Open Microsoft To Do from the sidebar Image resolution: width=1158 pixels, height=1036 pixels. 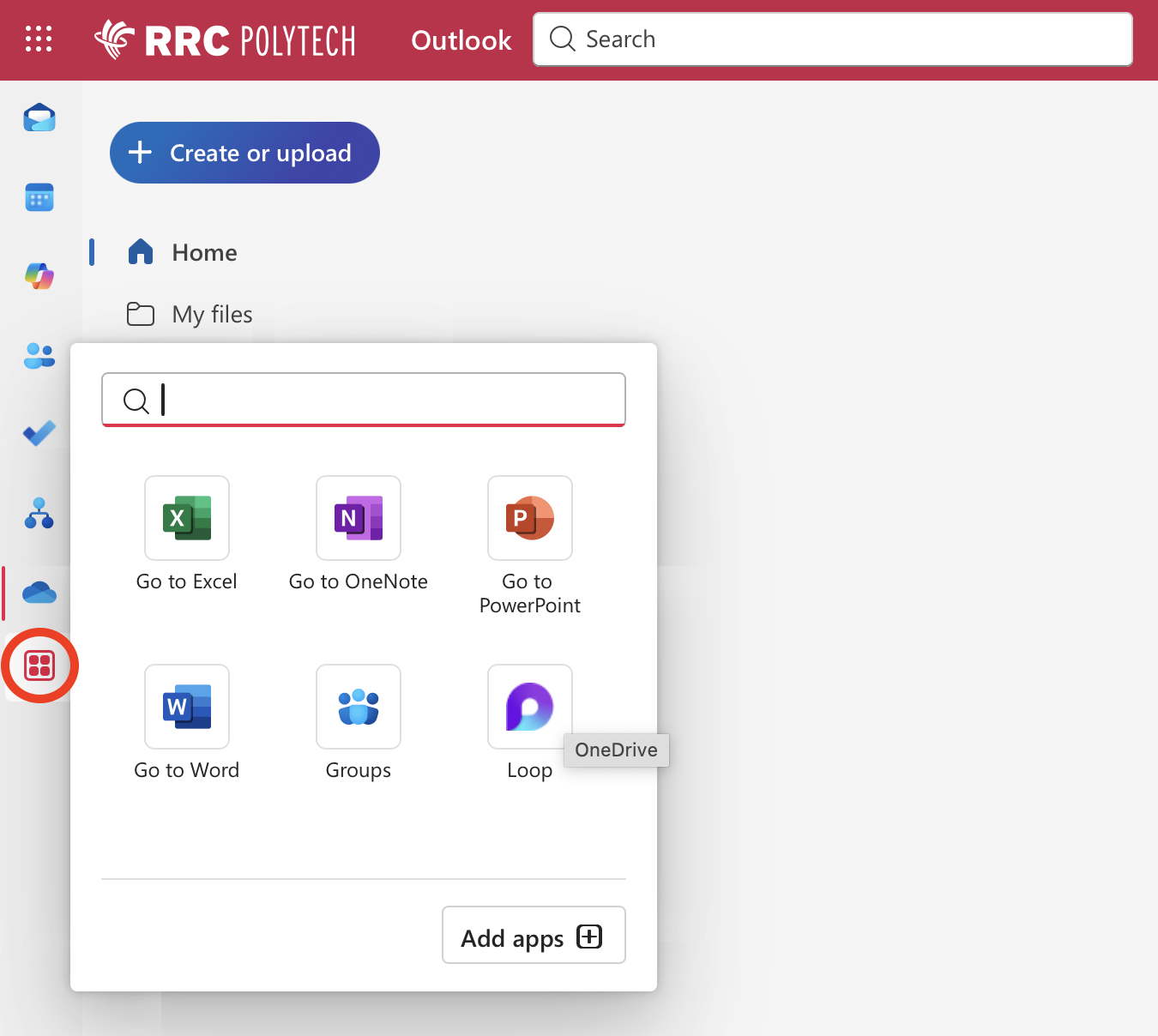coord(39,433)
